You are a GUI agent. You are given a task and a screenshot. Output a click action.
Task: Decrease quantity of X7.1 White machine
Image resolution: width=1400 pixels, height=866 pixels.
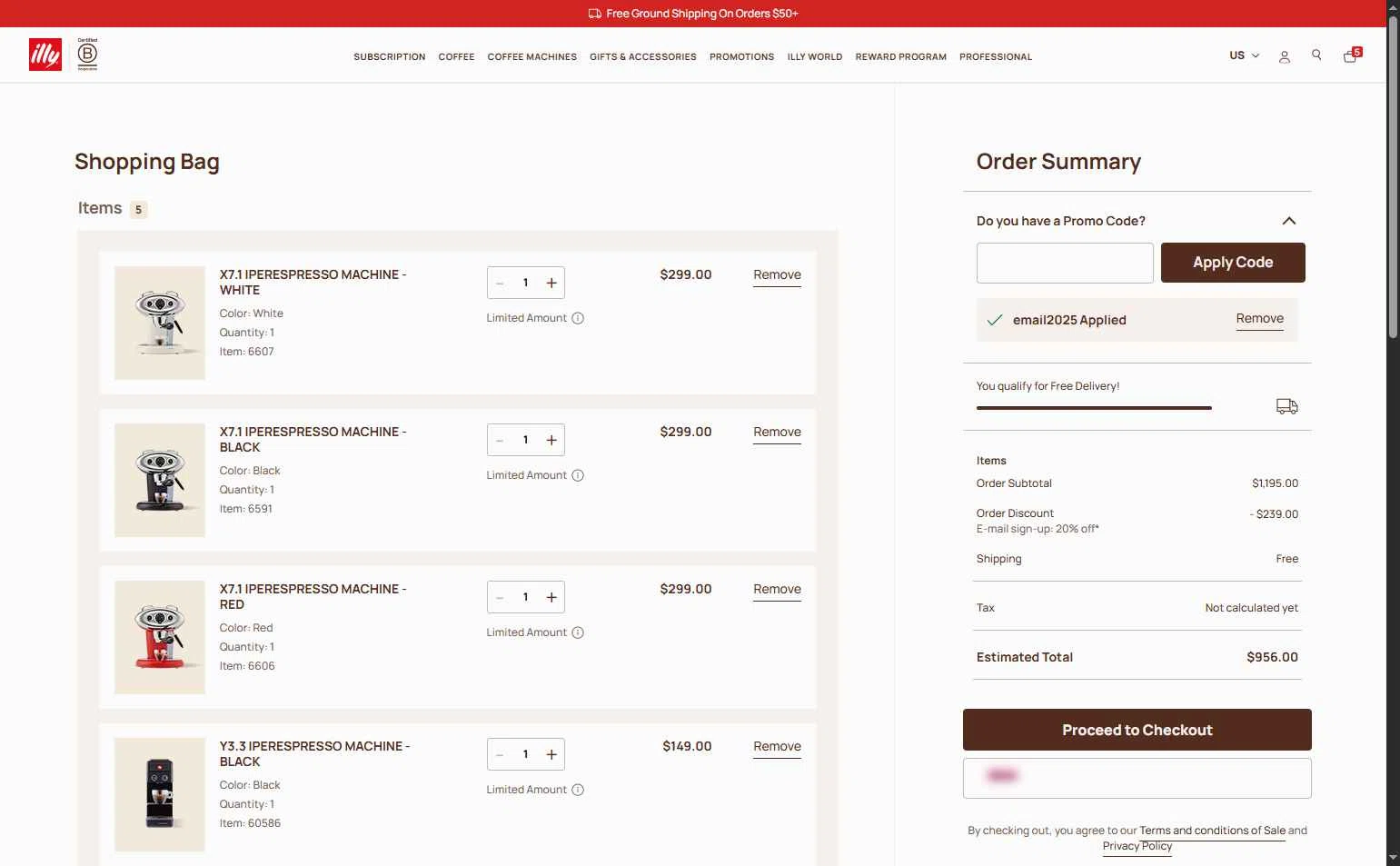pyautogui.click(x=500, y=283)
